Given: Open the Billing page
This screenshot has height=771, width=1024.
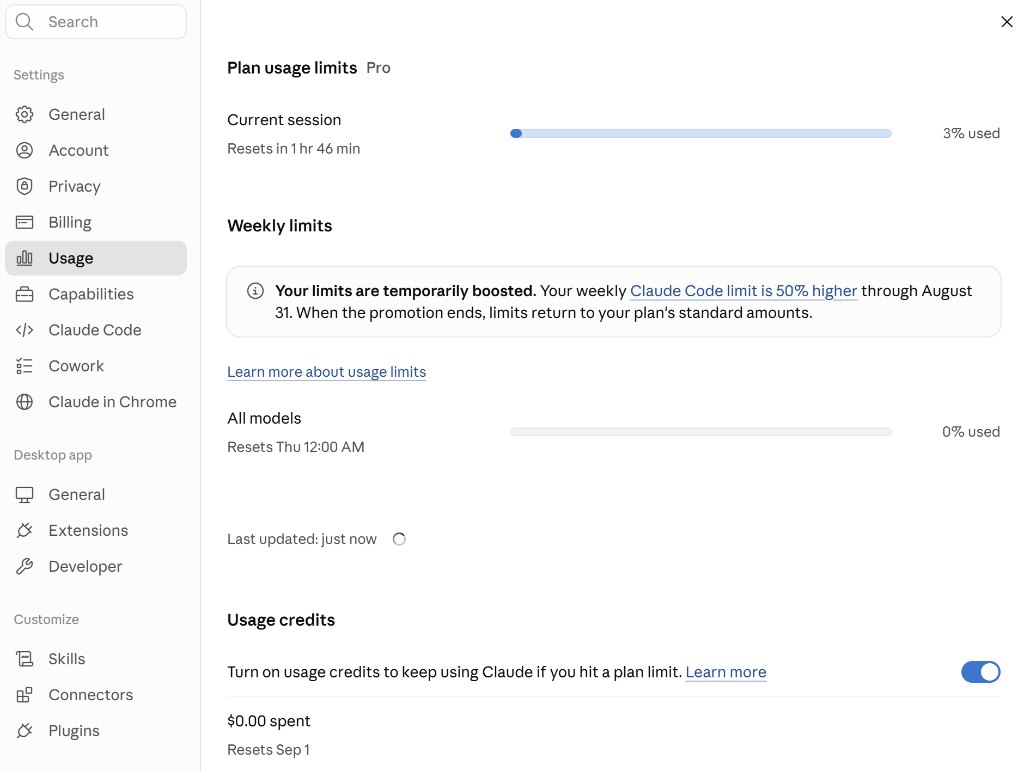Looking at the screenshot, I should coord(96,222).
